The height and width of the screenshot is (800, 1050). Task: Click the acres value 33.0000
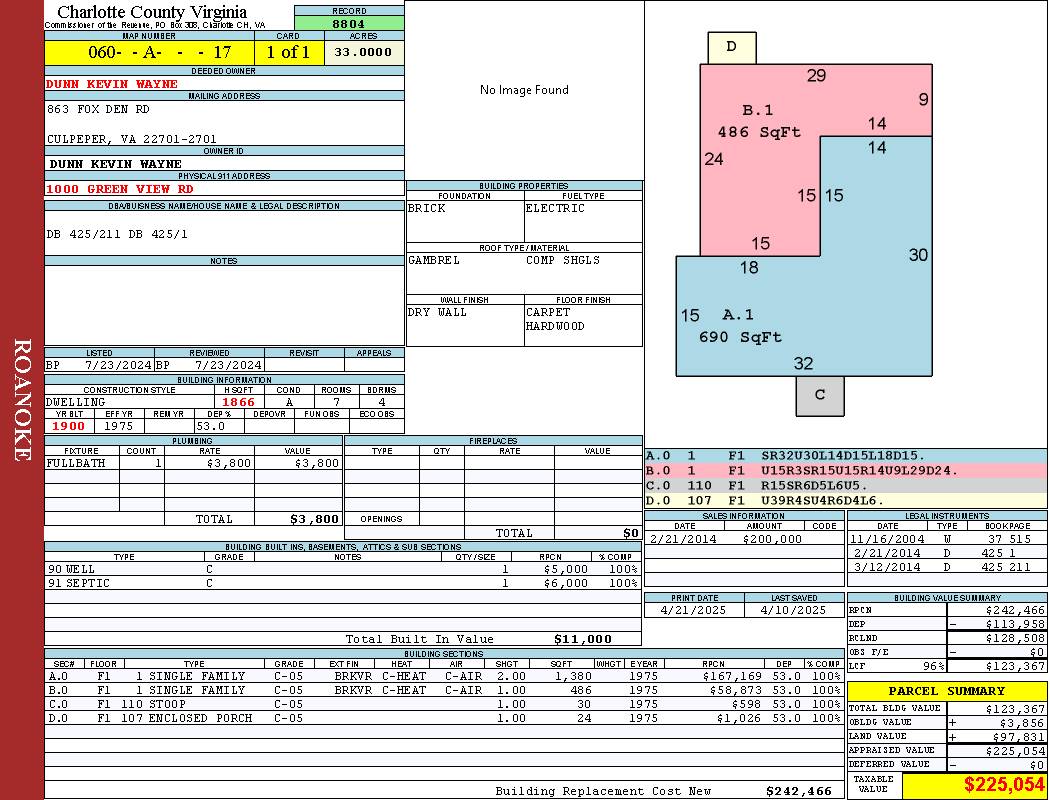364,52
